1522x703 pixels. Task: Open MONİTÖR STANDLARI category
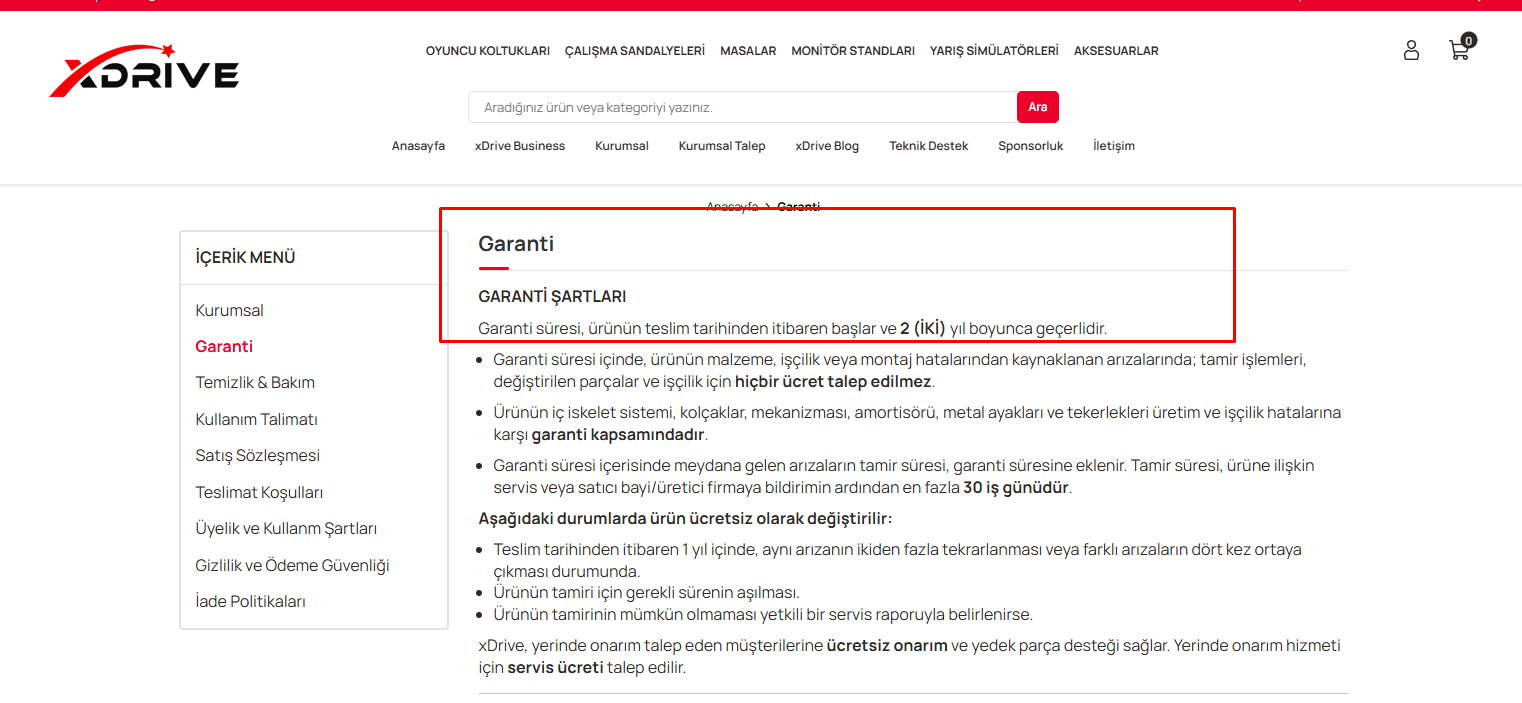coord(853,51)
